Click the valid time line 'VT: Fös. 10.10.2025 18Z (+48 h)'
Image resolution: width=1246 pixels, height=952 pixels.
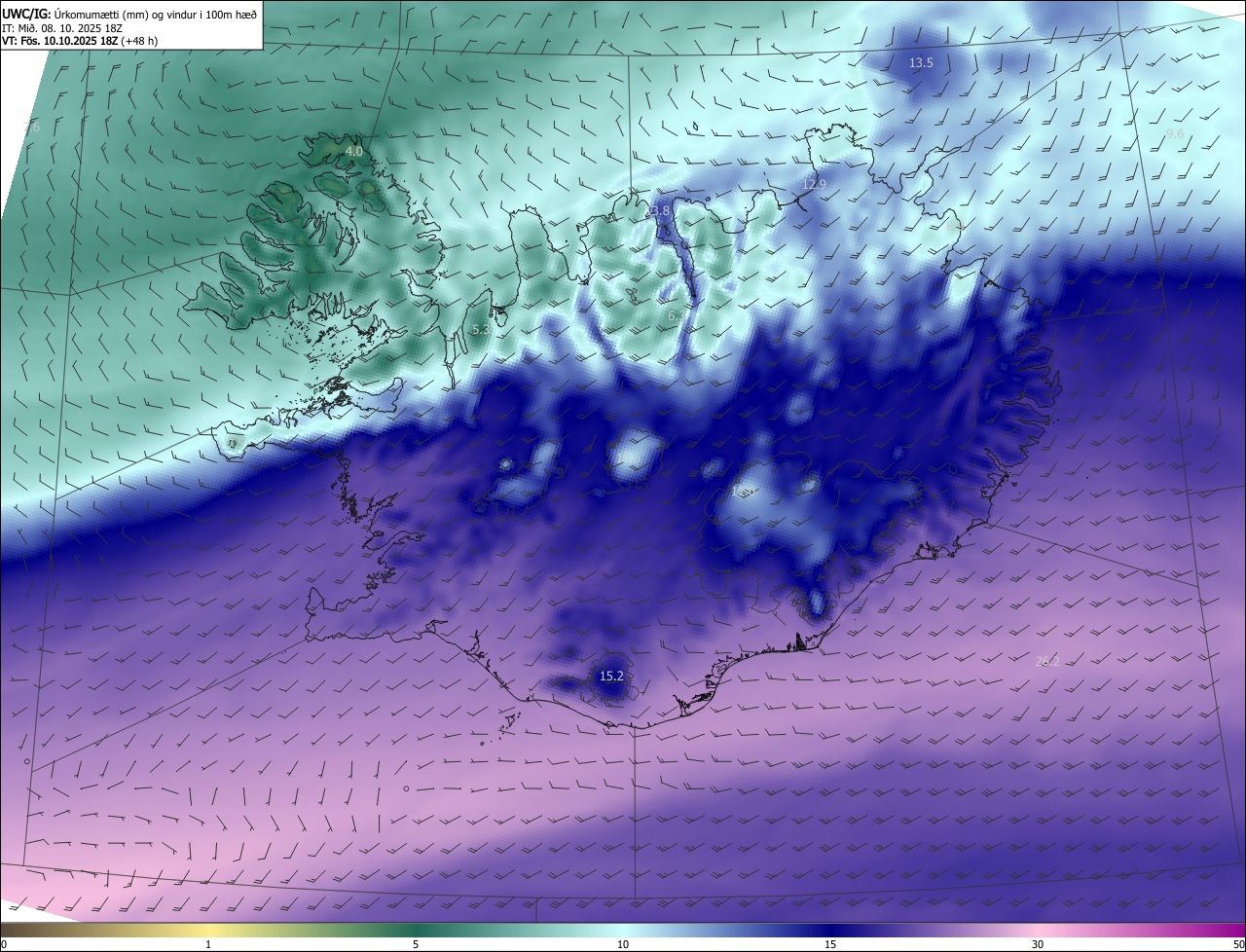coord(80,41)
